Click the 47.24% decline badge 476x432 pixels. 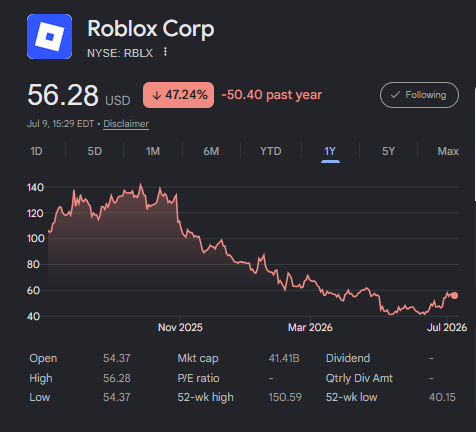(179, 95)
